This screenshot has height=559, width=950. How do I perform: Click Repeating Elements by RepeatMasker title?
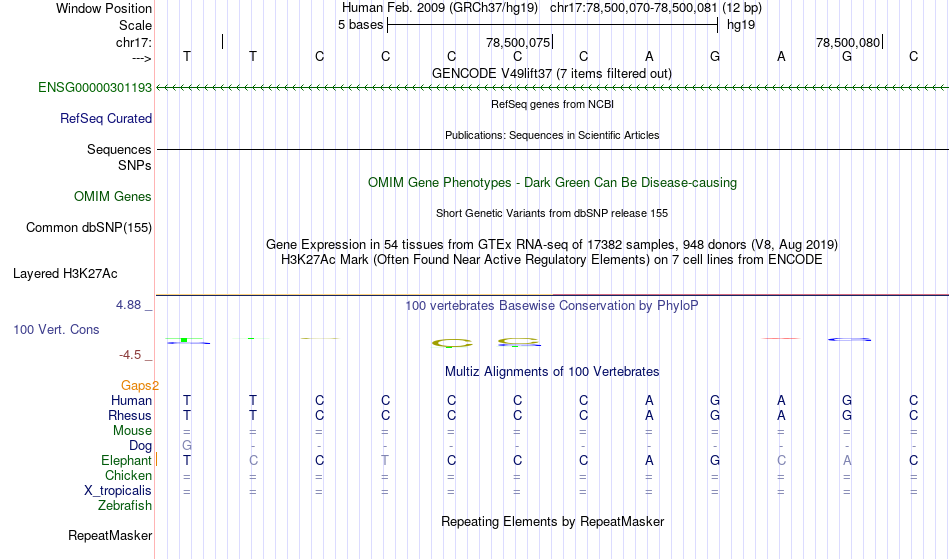click(553, 521)
